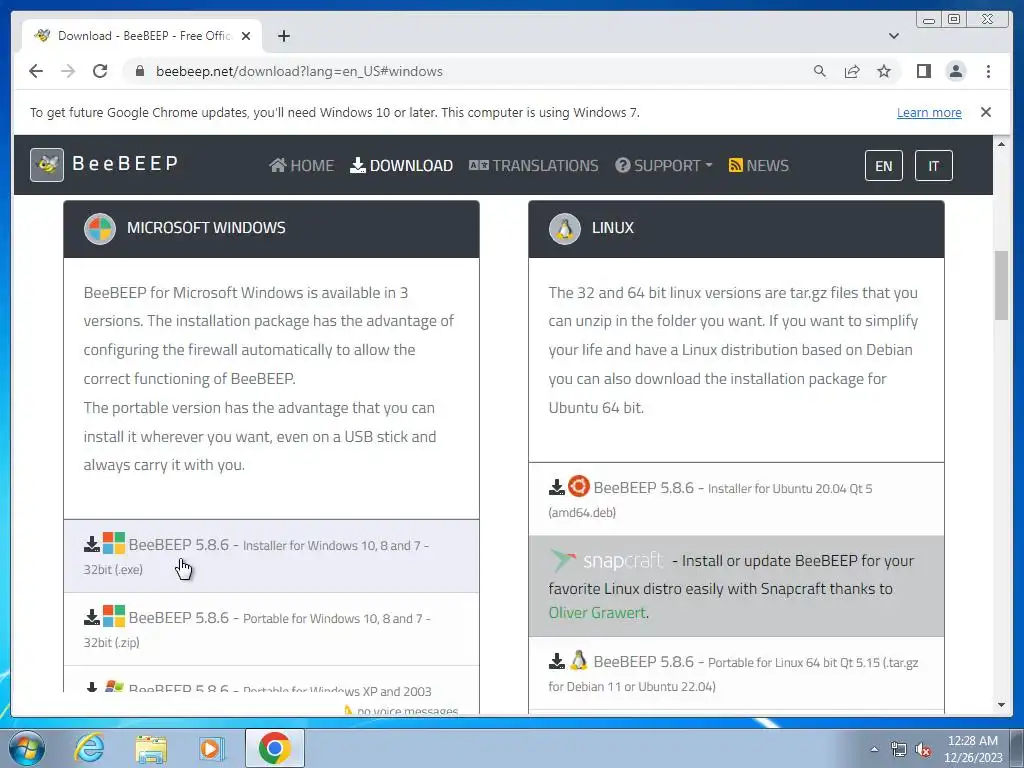Close the BeeBEEP Download tab

pyautogui.click(x=246, y=36)
